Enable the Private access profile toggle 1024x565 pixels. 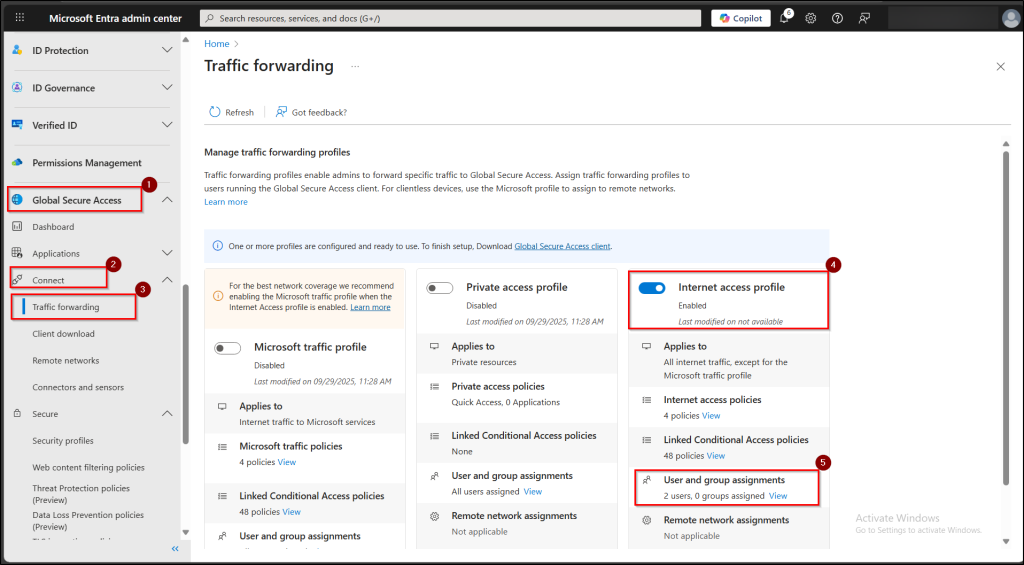pyautogui.click(x=440, y=288)
